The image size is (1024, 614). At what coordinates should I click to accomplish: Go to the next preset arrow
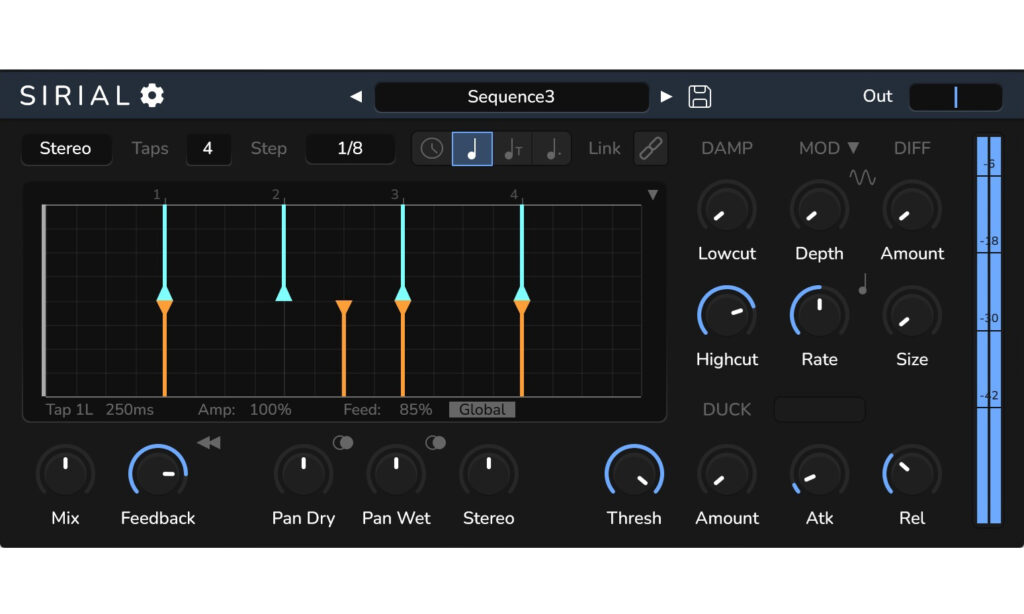667,97
